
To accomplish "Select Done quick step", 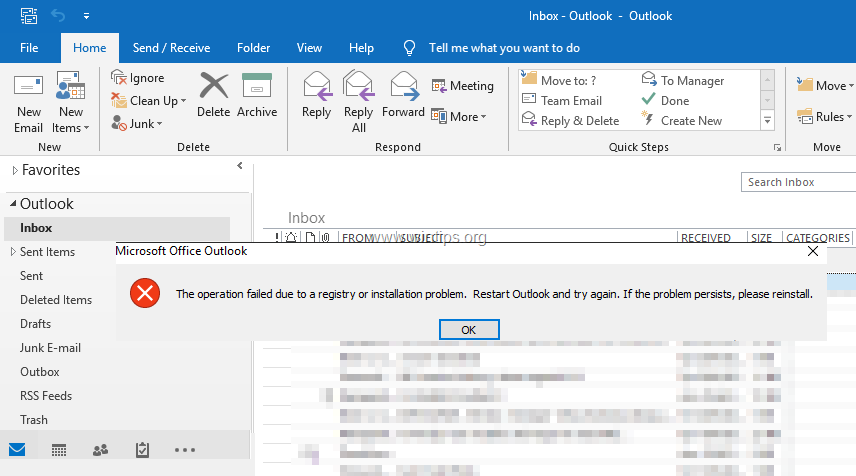I will 665,100.
